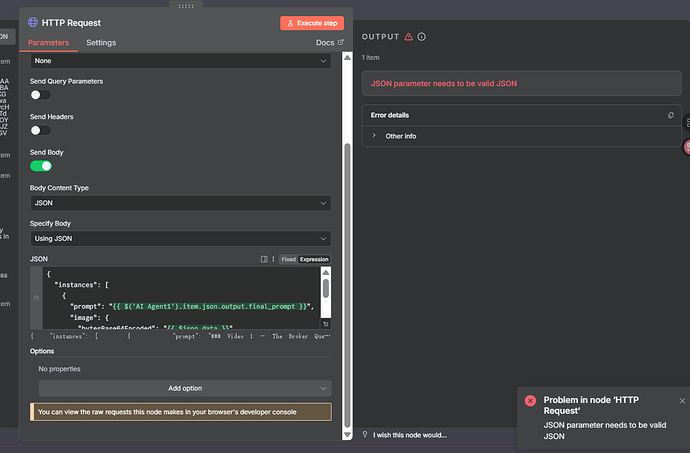Click the output warning triangle icon
This screenshot has height=453, width=690.
(x=408, y=37)
